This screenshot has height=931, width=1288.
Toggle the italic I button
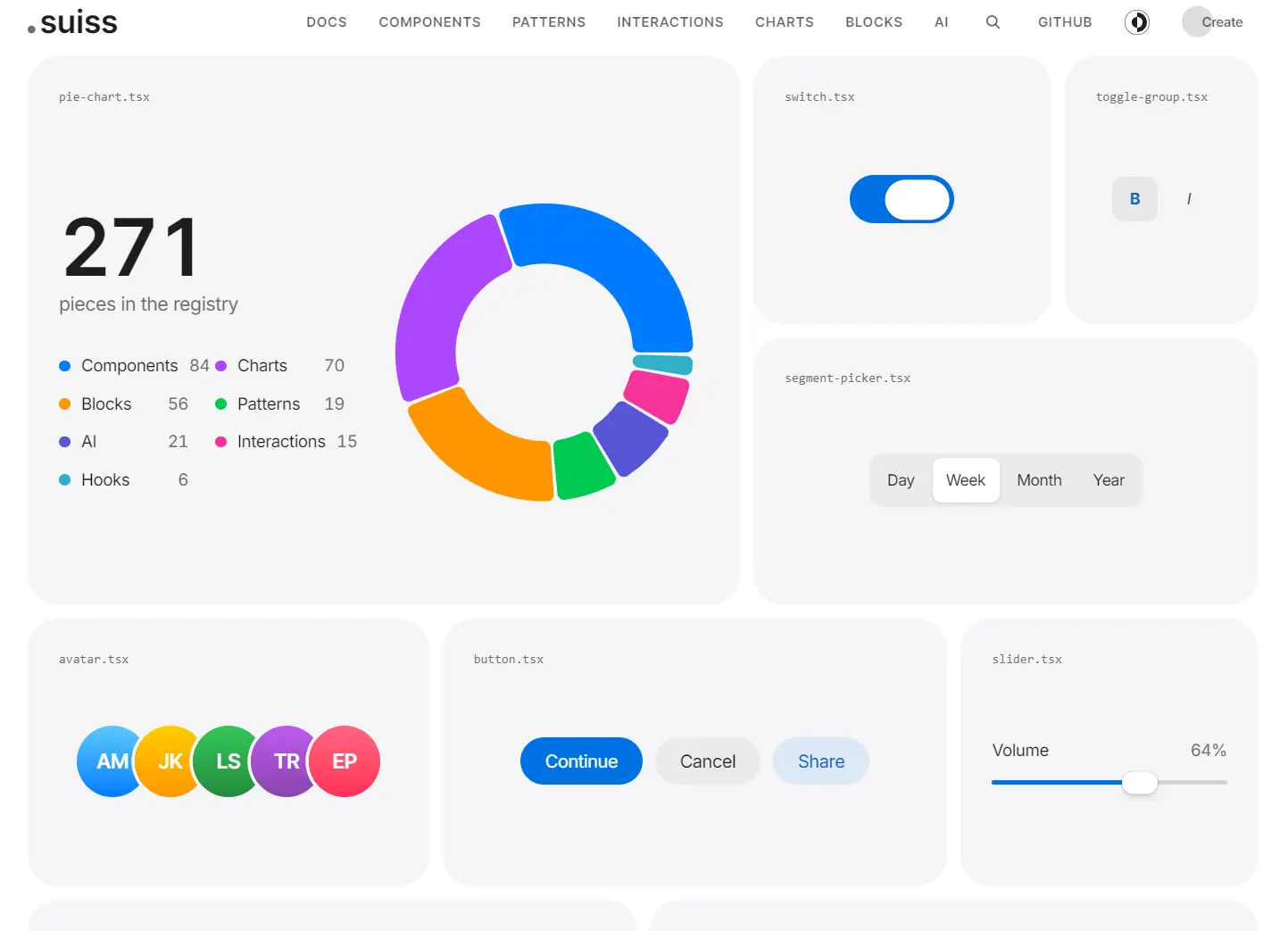[1189, 199]
